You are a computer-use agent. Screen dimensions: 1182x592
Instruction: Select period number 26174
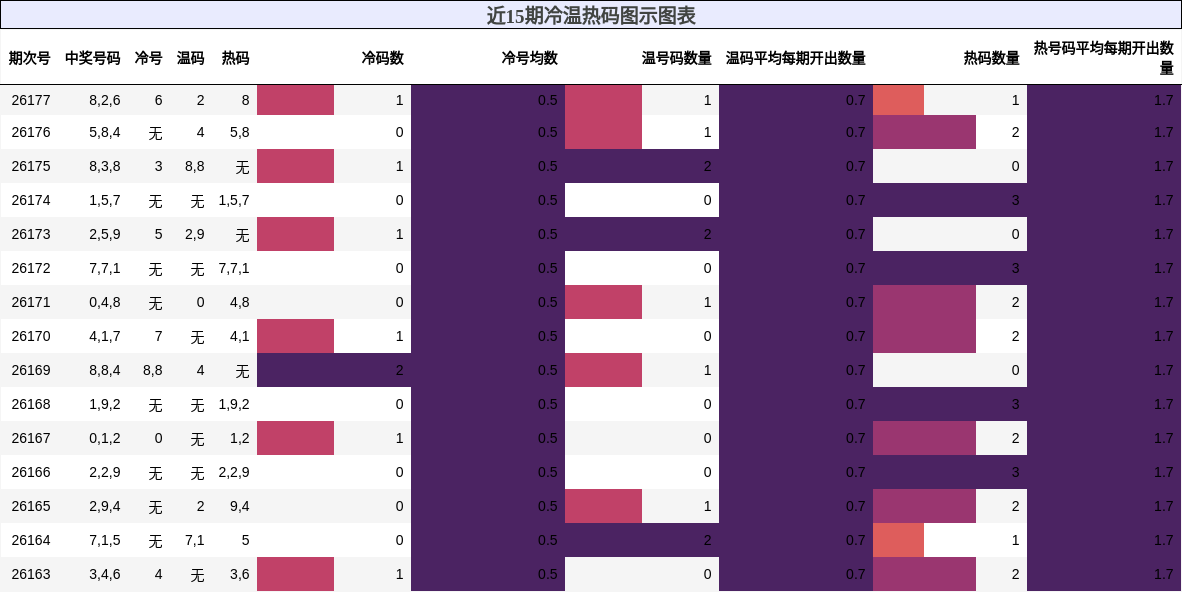click(31, 201)
